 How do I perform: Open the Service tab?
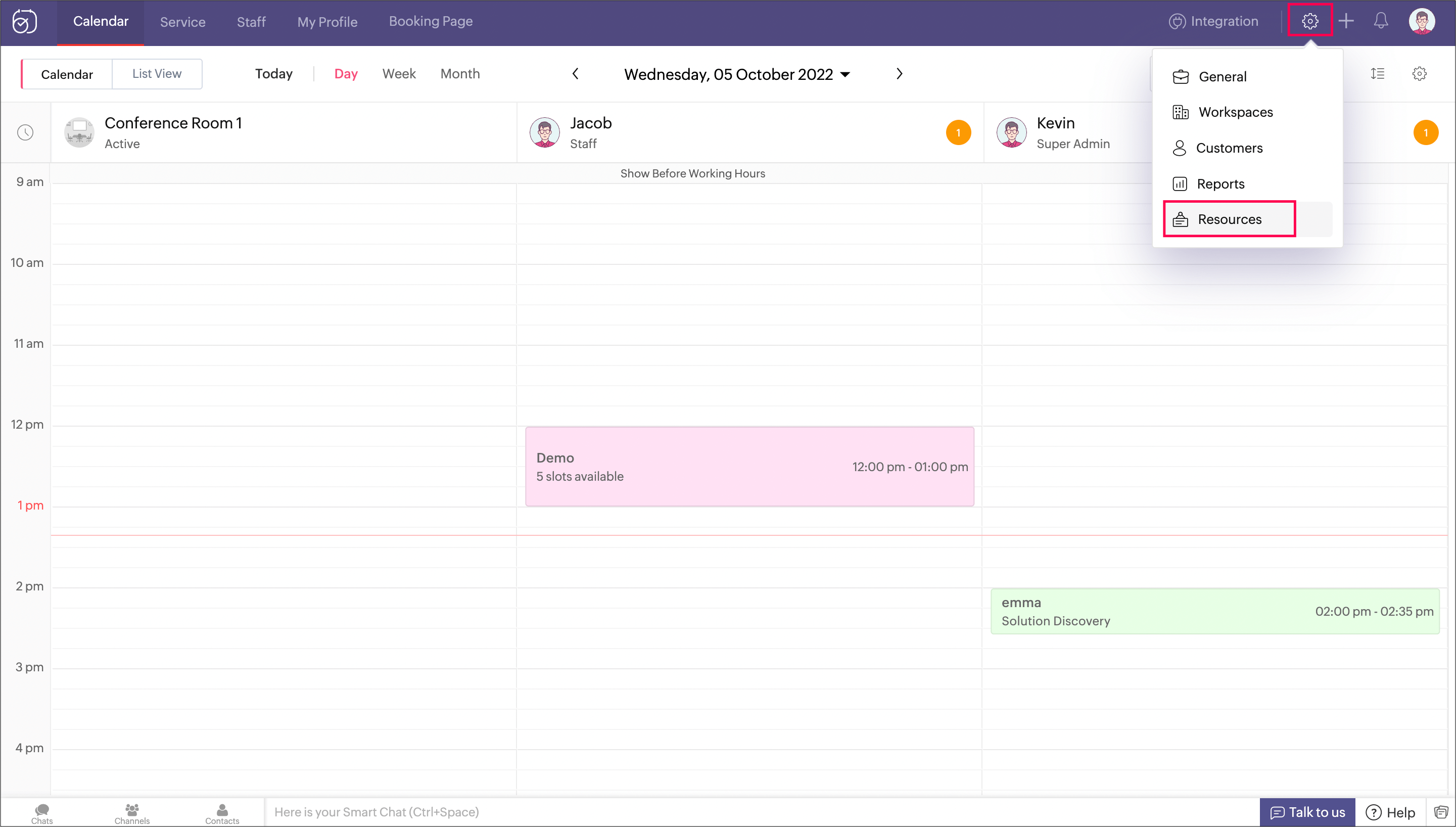pos(182,22)
